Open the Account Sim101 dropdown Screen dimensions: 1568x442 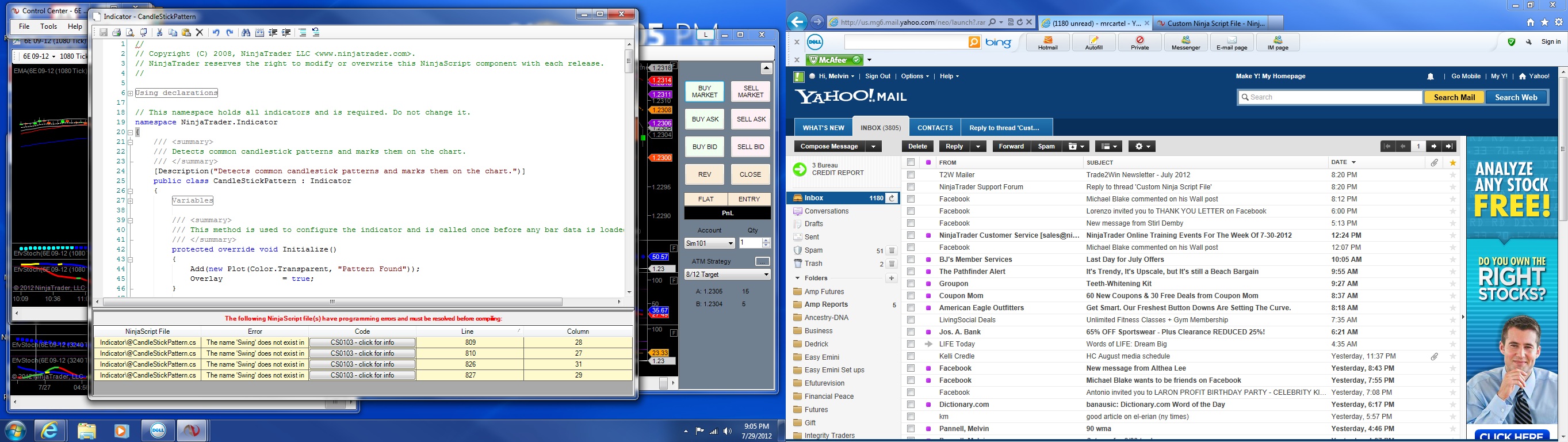pos(710,243)
